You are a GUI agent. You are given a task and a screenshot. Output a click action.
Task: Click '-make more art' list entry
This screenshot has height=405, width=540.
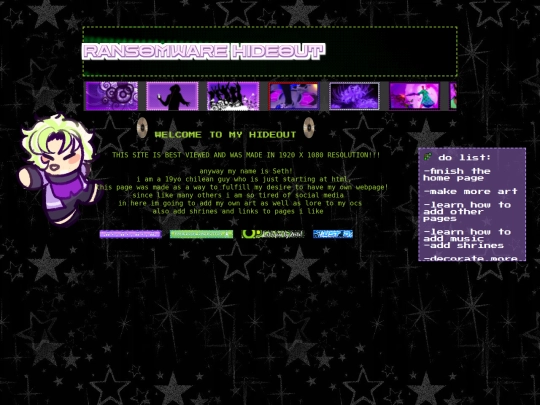(470, 191)
